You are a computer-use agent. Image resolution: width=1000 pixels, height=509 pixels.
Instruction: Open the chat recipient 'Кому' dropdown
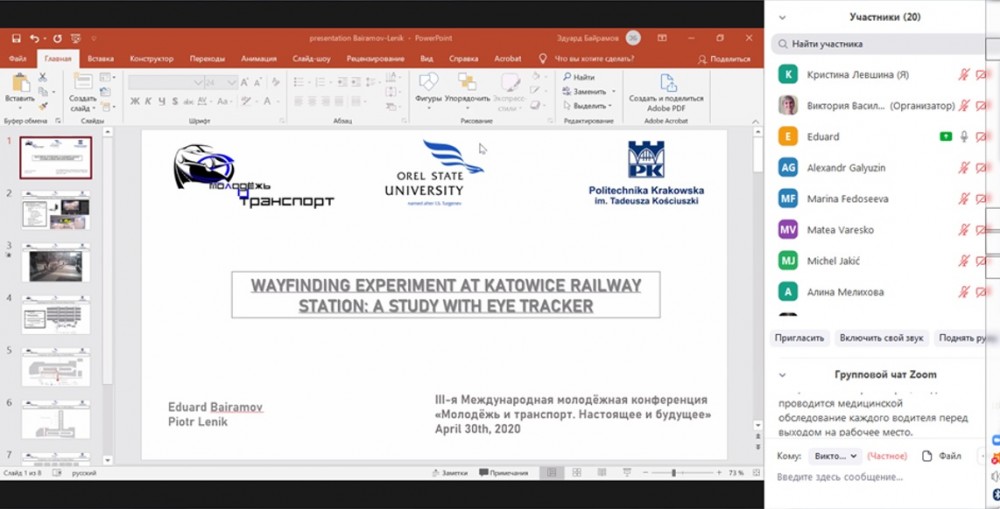point(834,456)
